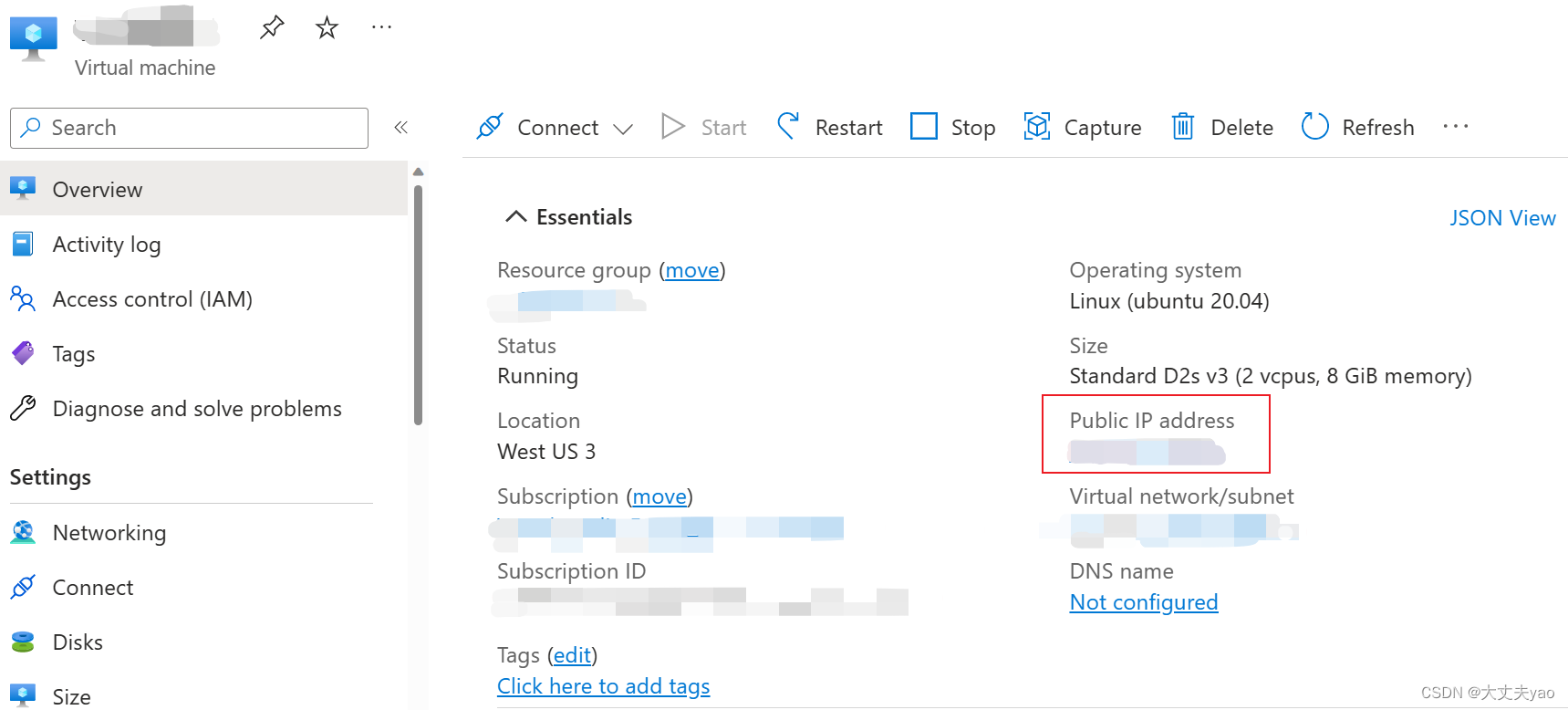The width and height of the screenshot is (1568, 710).
Task: Click the Connect plug icon in toolbar
Action: pyautogui.click(x=490, y=127)
